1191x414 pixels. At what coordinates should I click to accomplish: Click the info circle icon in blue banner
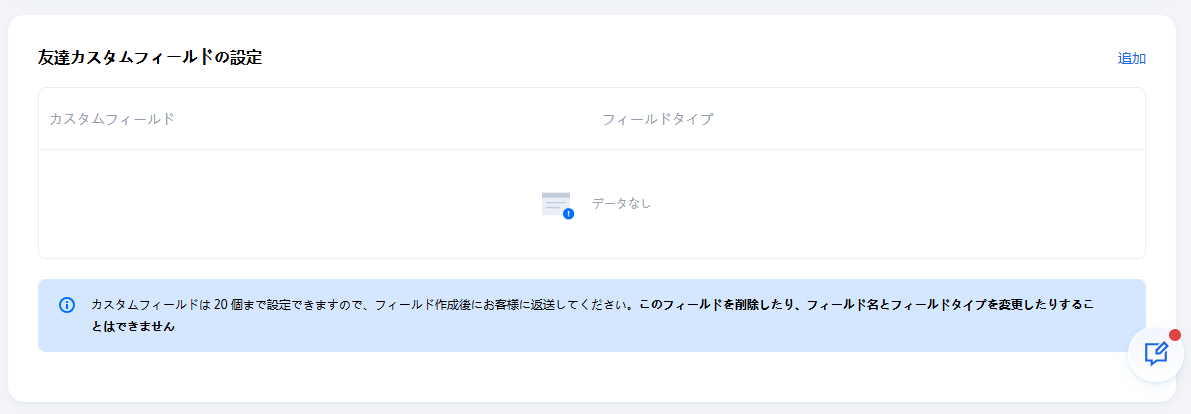(x=67, y=305)
